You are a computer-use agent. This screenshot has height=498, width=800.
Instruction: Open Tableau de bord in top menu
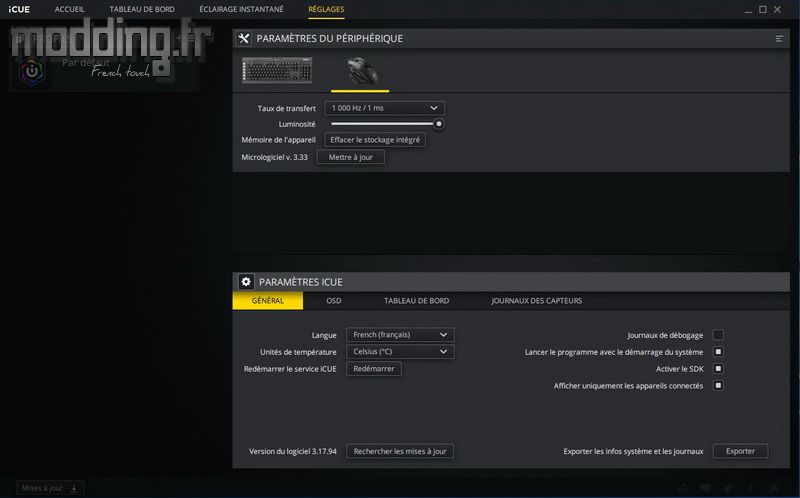[142, 9]
